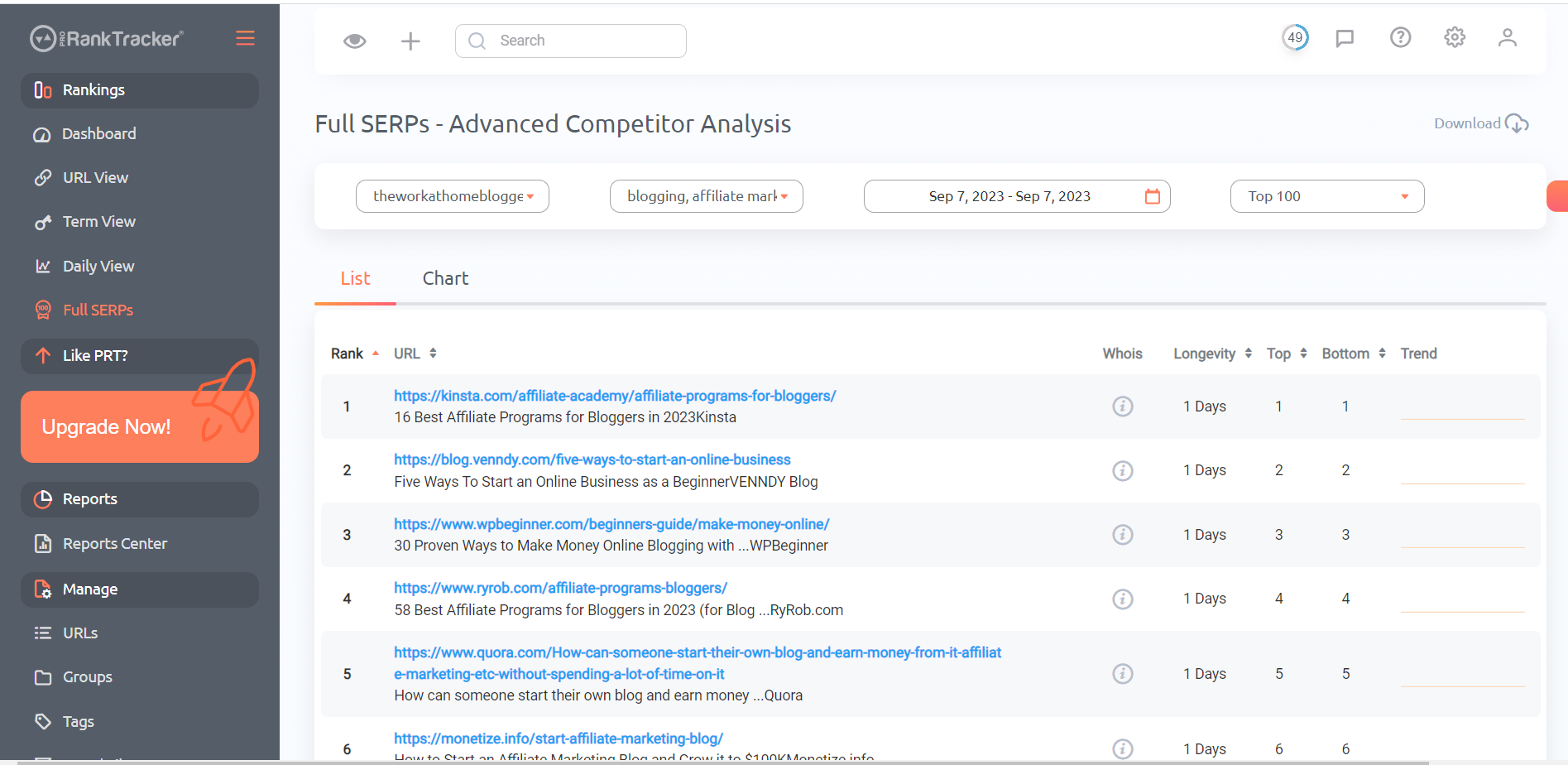Open the Sep 7, 2023 date range picker
Viewport: 1568px width, 765px height.
[1017, 196]
